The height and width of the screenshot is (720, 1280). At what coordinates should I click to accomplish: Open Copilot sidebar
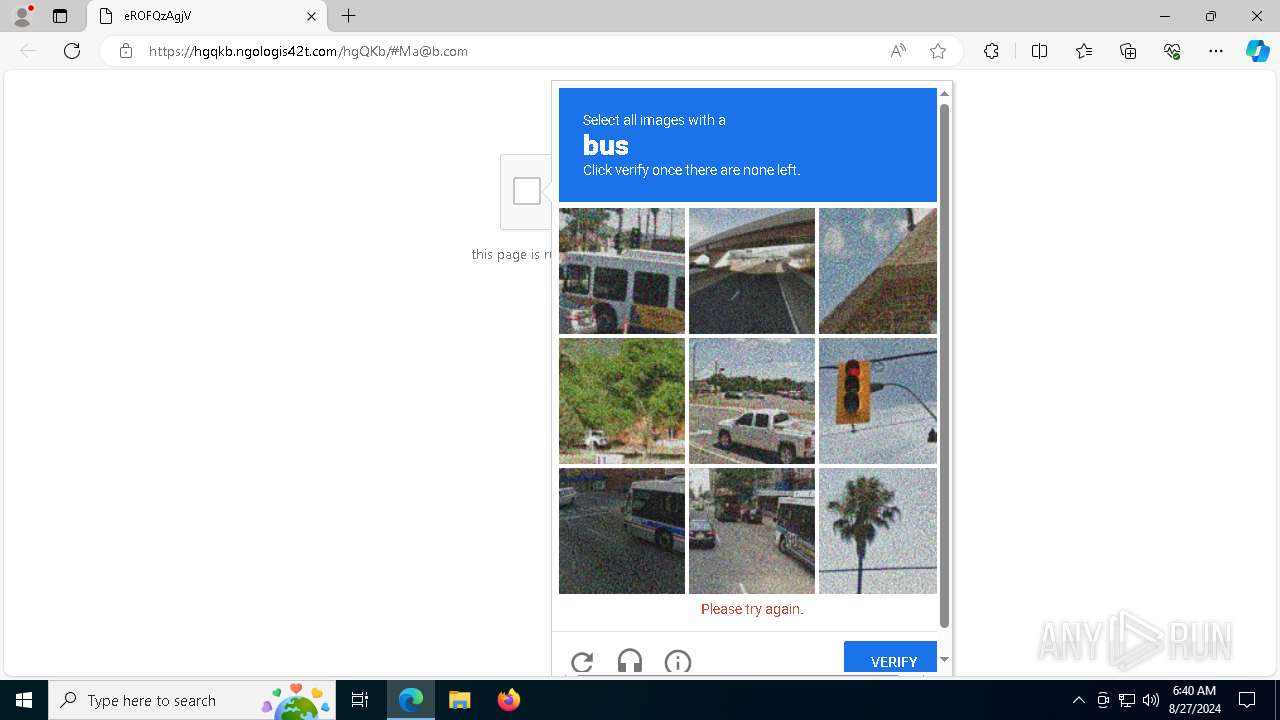pos(1257,51)
